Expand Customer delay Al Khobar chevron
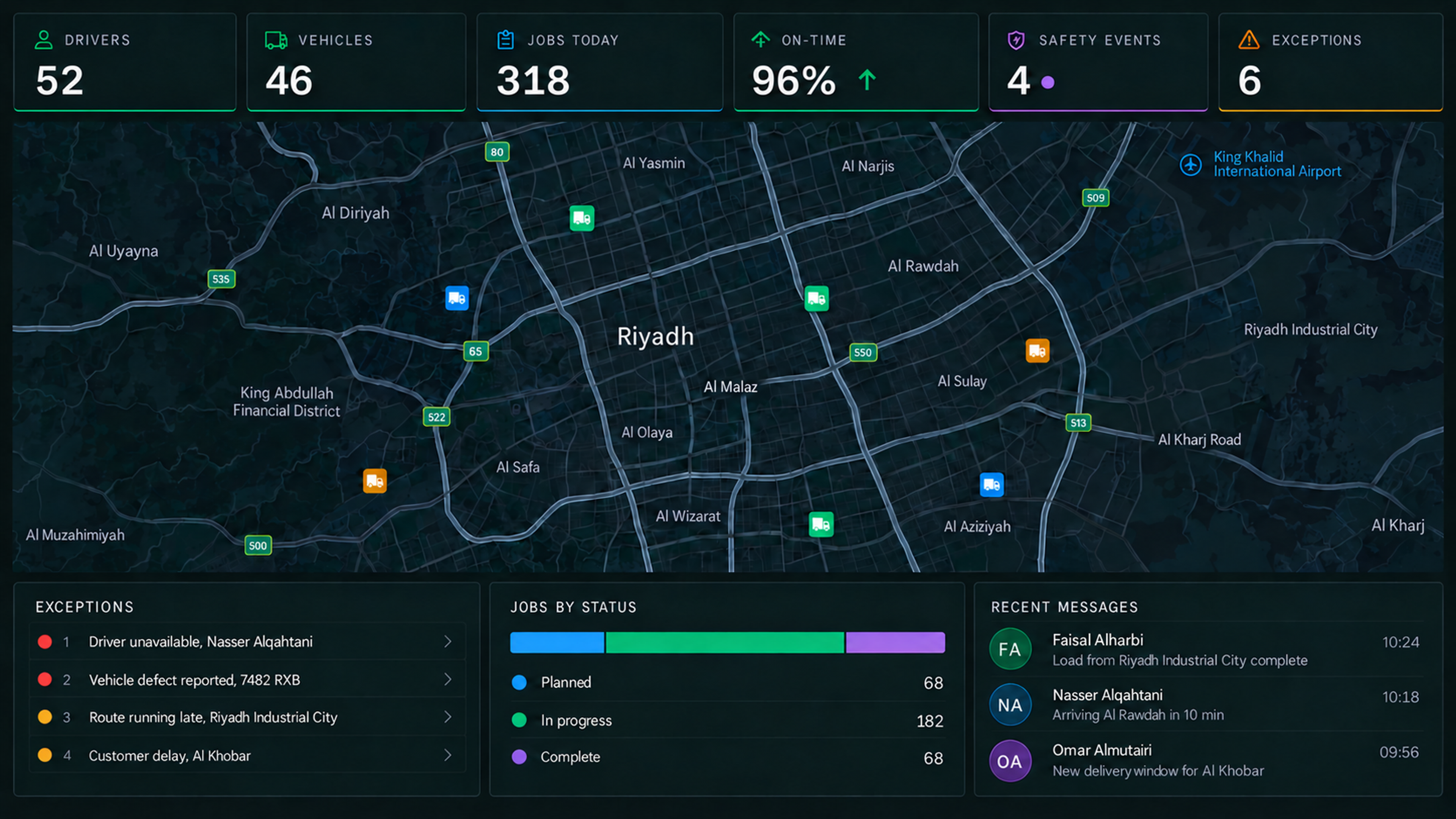The image size is (1456, 819). [x=448, y=755]
